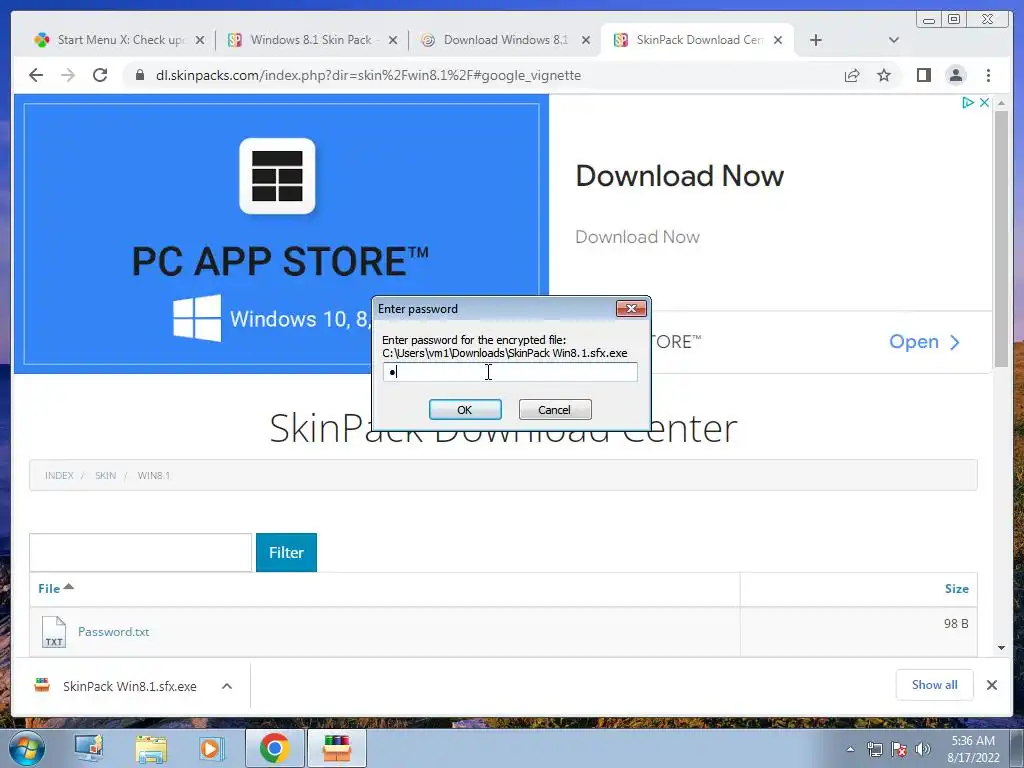
Task: Open the Windows Start orb
Action: pos(27,748)
